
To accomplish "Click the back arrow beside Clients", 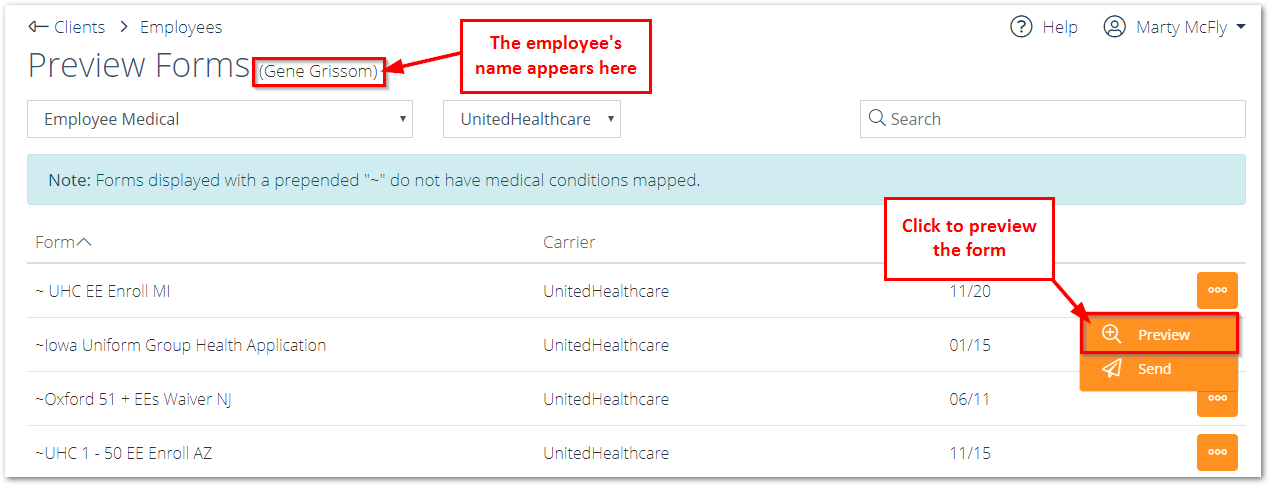I will coord(38,27).
